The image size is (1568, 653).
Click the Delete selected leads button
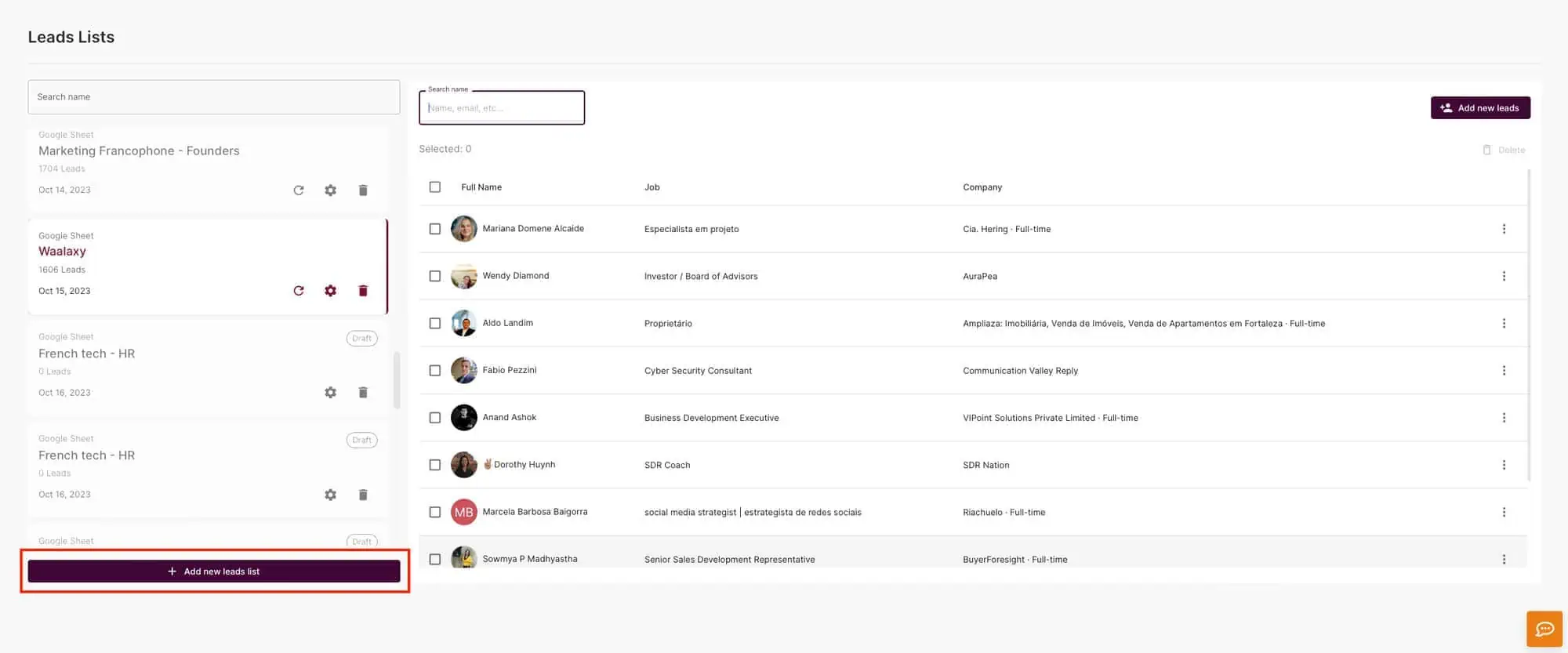1504,150
